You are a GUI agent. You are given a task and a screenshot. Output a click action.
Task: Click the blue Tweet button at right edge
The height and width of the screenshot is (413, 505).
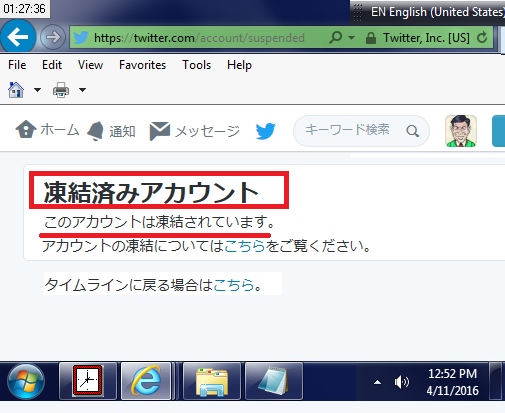pos(499,131)
